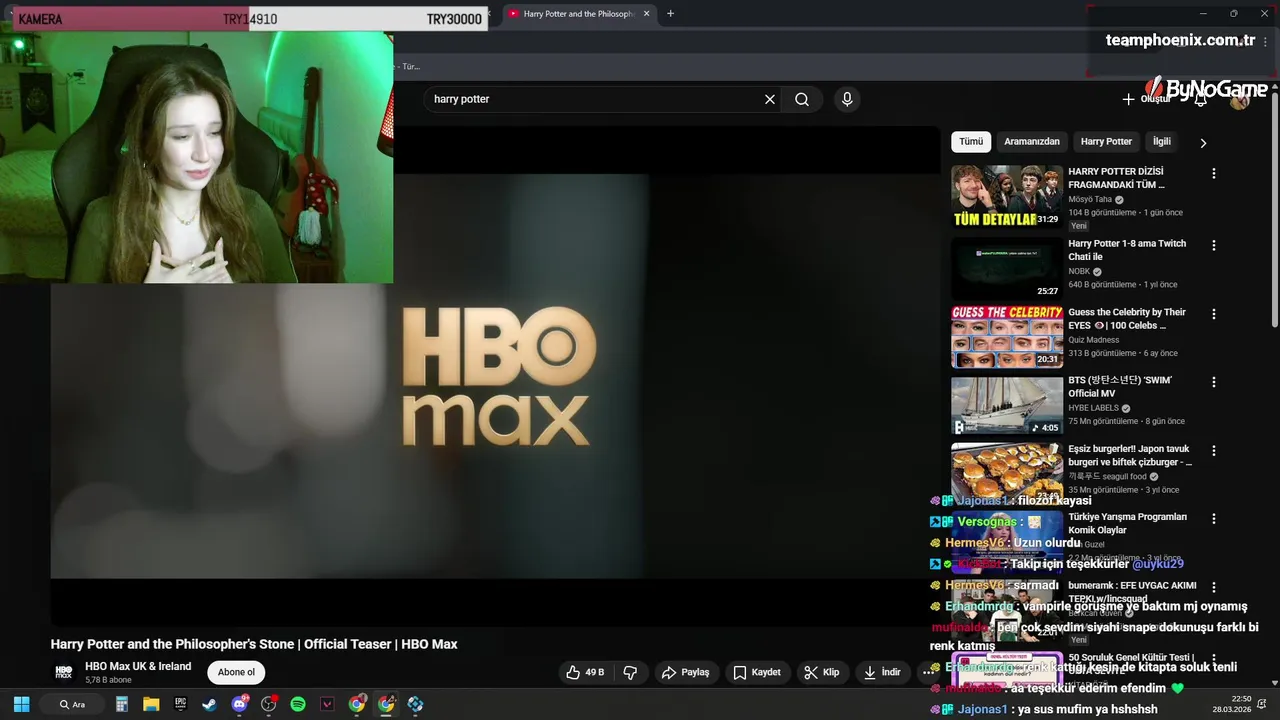Show more filter chips with right arrow
Screen dimensions: 1280x720
point(1203,143)
